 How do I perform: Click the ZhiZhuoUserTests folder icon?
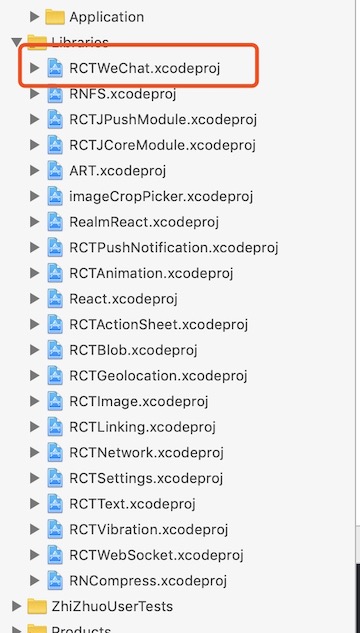pos(37,606)
